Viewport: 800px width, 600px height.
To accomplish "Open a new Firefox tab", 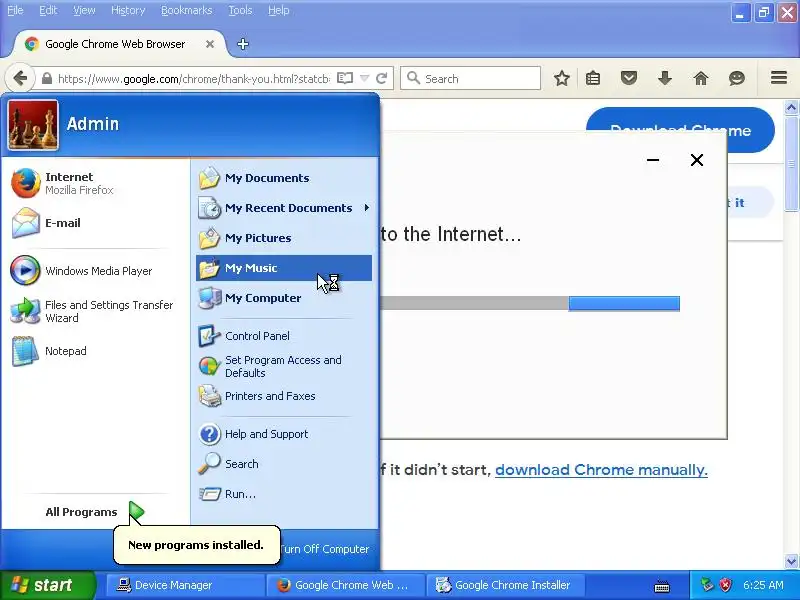I will (x=243, y=44).
